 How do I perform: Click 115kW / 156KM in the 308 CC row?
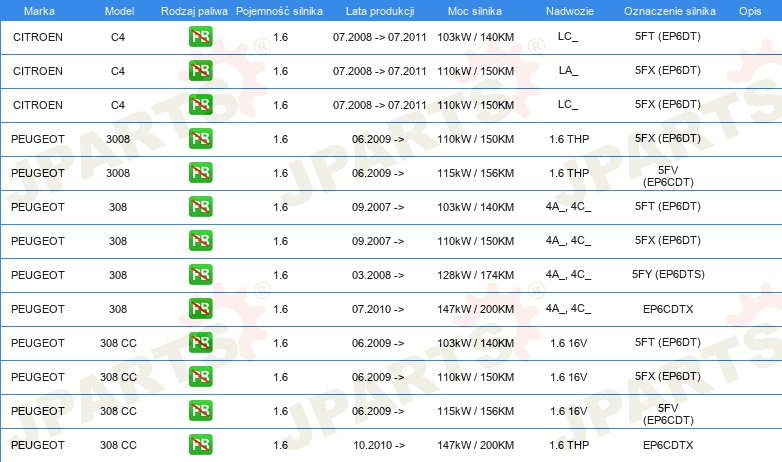pos(475,411)
